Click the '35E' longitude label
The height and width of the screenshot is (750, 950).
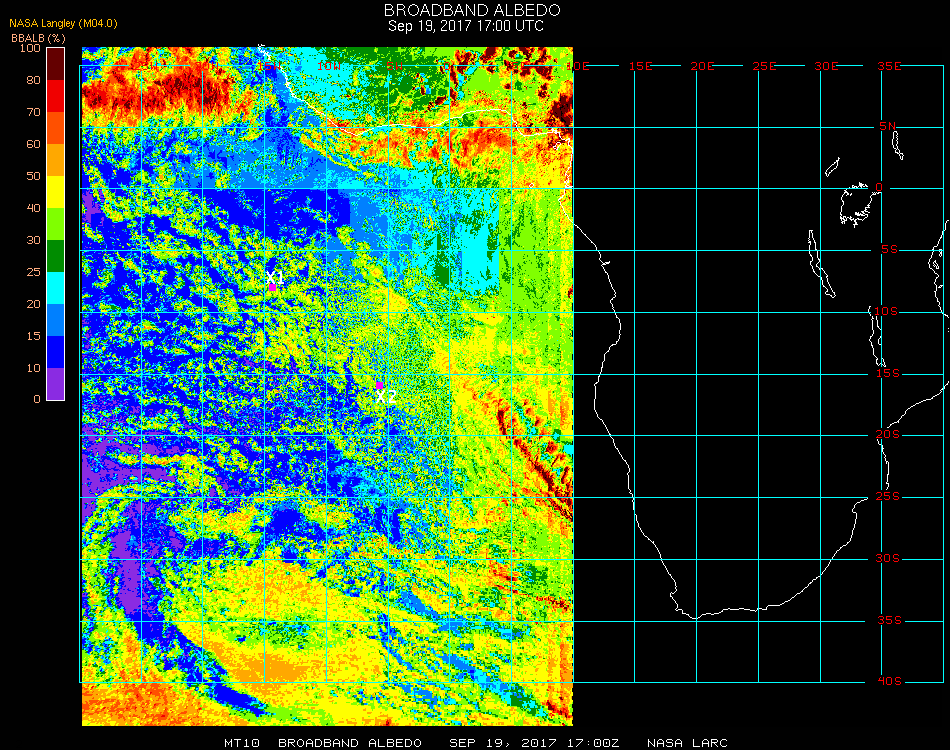(x=889, y=66)
